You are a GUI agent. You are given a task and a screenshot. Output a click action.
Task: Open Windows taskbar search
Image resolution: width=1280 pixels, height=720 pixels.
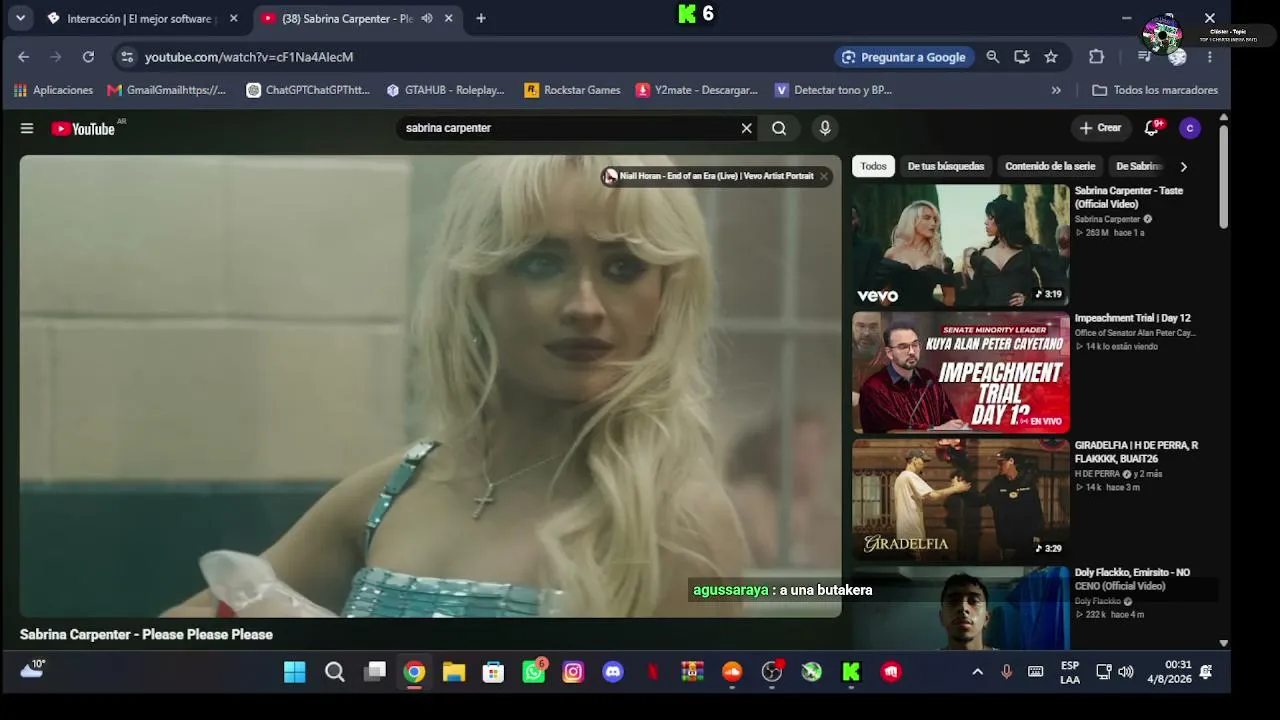(x=335, y=672)
